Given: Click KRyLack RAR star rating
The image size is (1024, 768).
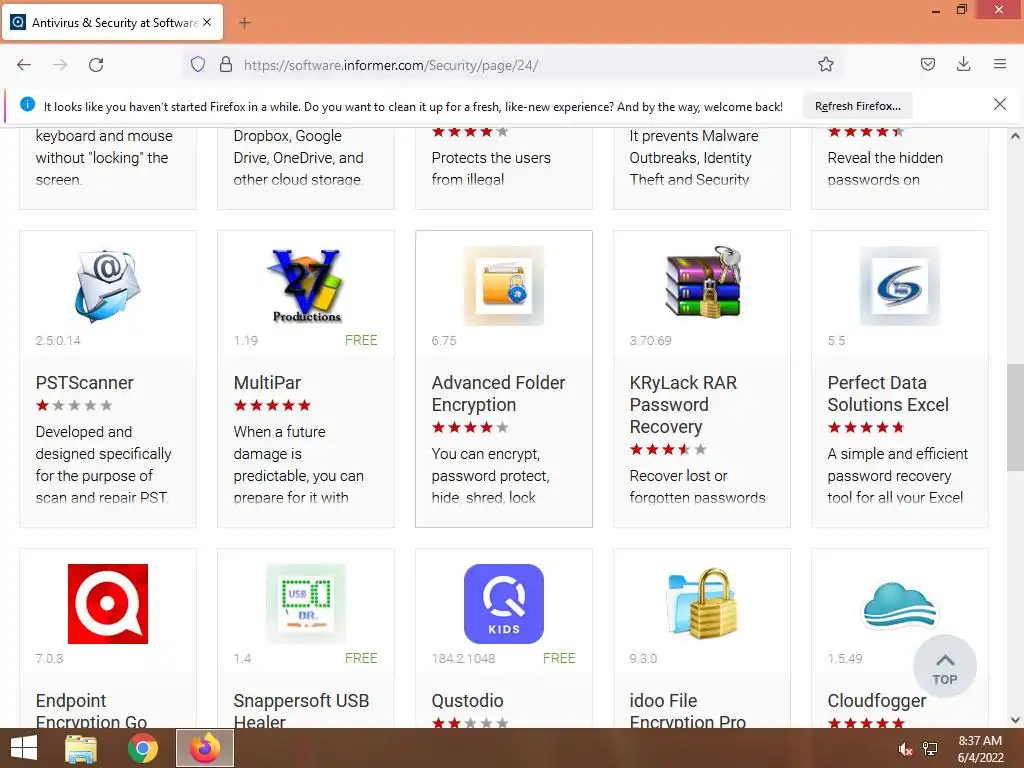Looking at the screenshot, I should pyautogui.click(x=668, y=449).
